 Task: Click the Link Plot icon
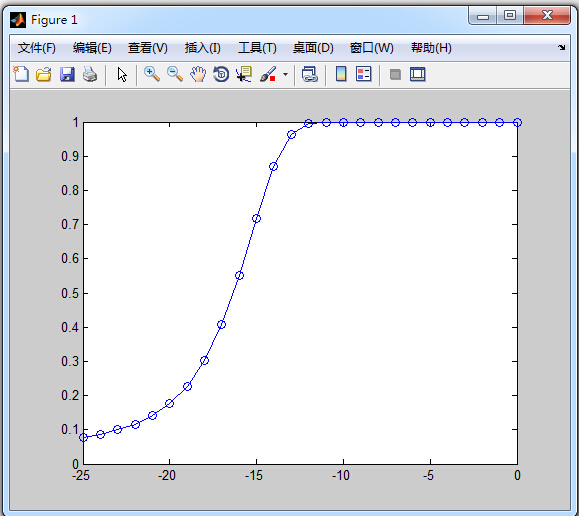309,74
